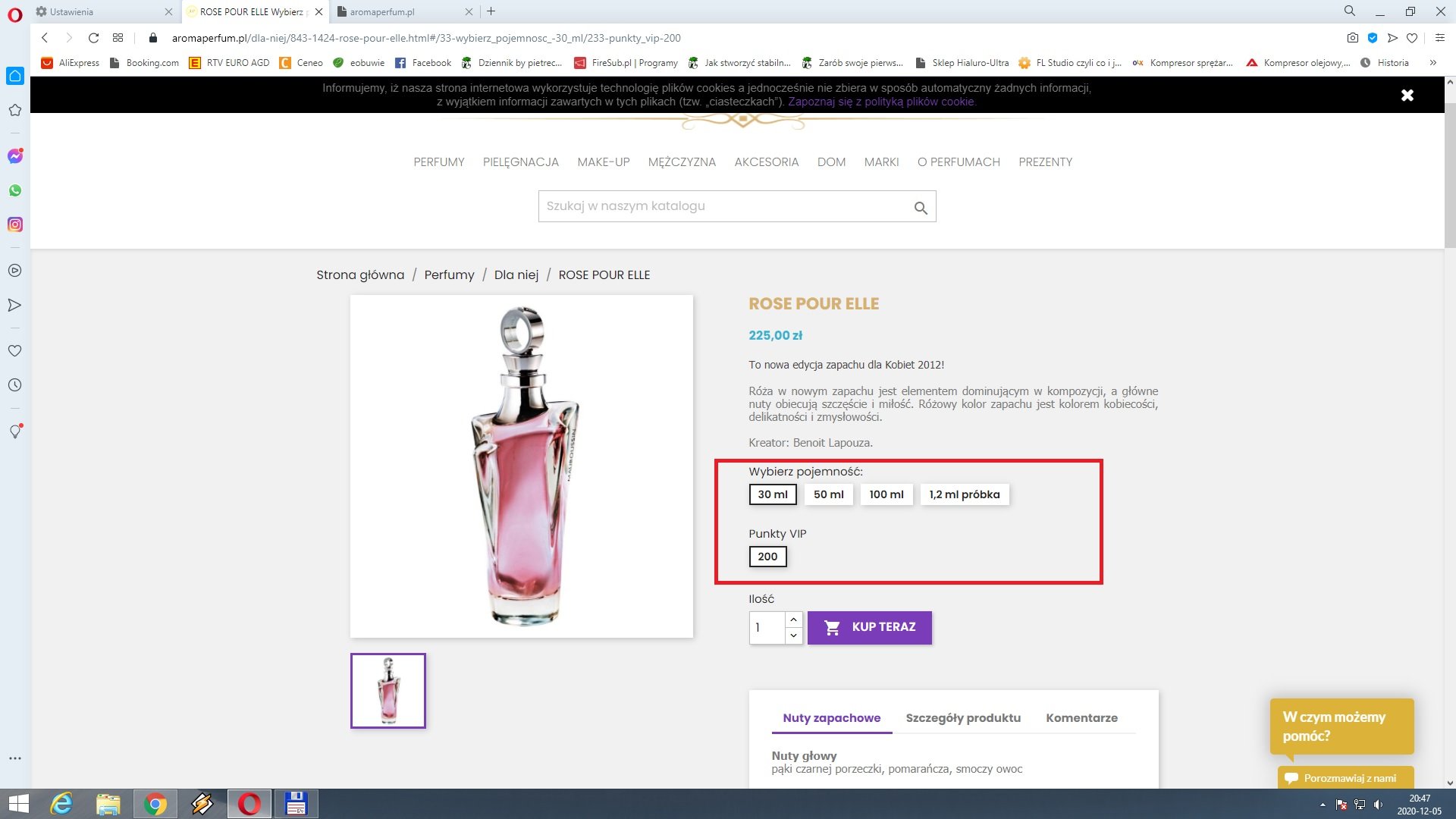The image size is (1456, 819).
Task: Click the KUP TERAZ button
Action: pos(869,627)
